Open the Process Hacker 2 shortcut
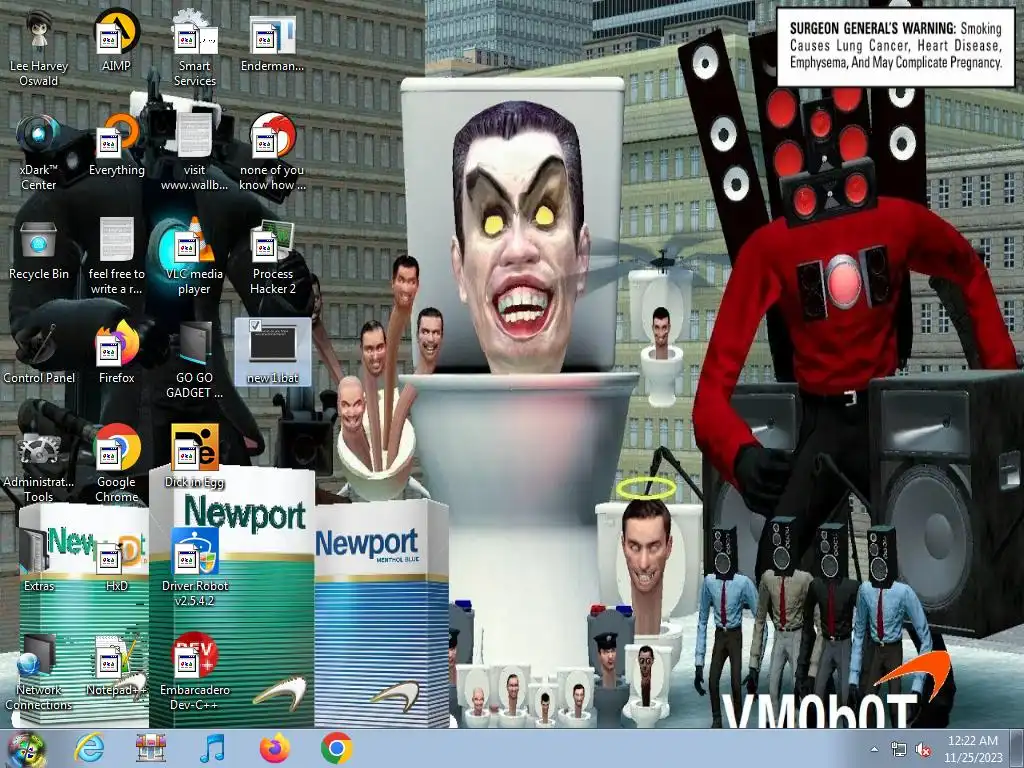1024x768 pixels. tap(272, 257)
